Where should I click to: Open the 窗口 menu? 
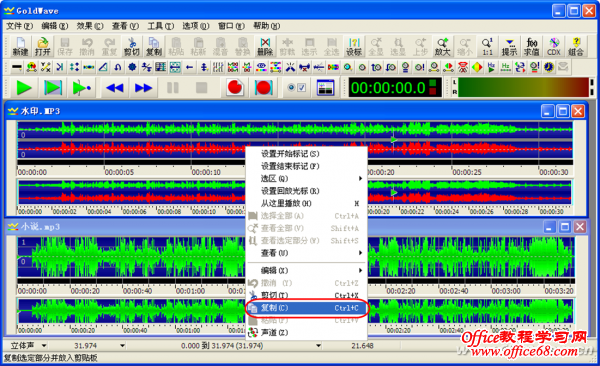click(x=231, y=26)
